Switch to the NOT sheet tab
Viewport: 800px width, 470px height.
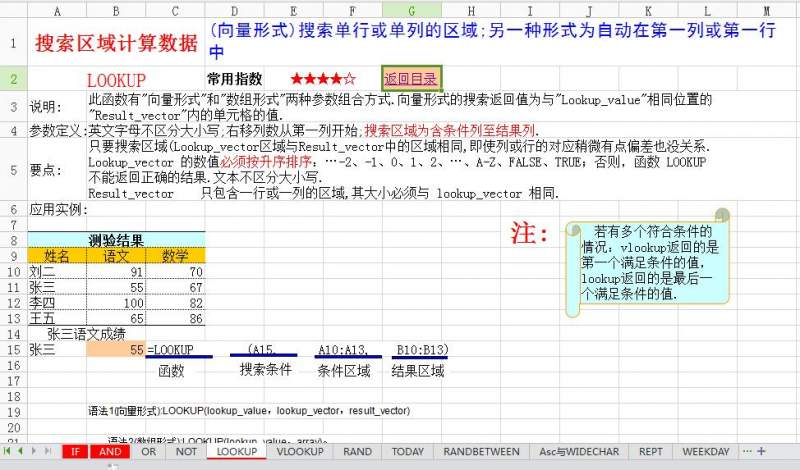click(186, 452)
